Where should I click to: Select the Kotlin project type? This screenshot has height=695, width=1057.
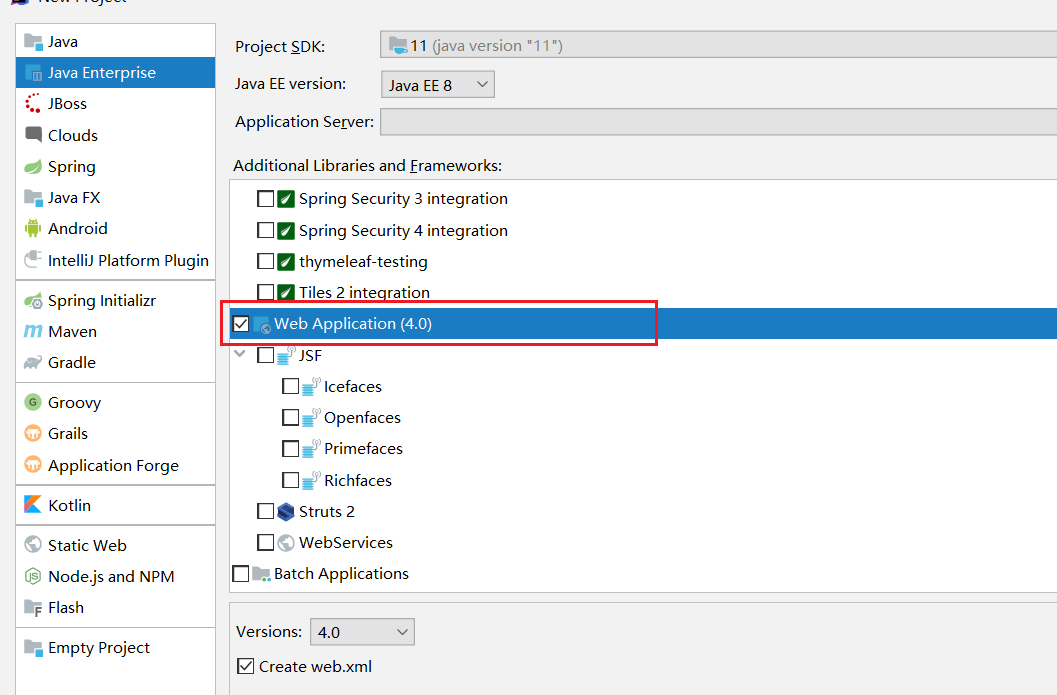click(115, 506)
